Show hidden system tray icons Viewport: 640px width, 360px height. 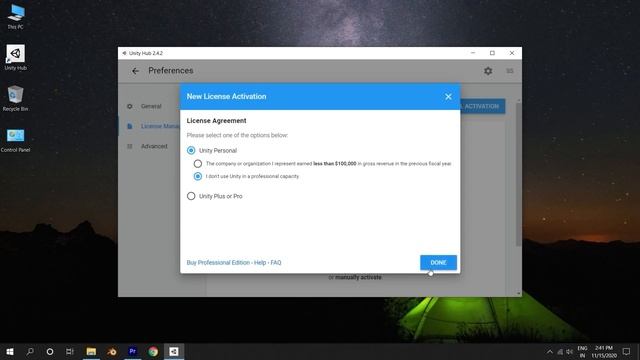click(x=550, y=351)
